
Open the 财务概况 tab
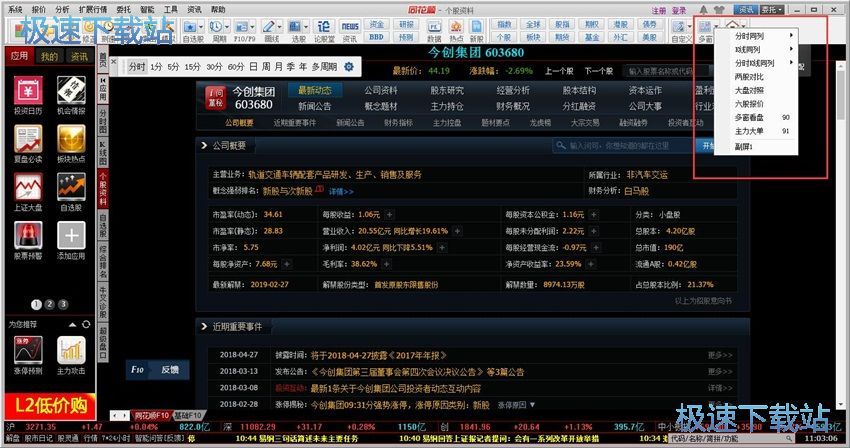[x=513, y=106]
